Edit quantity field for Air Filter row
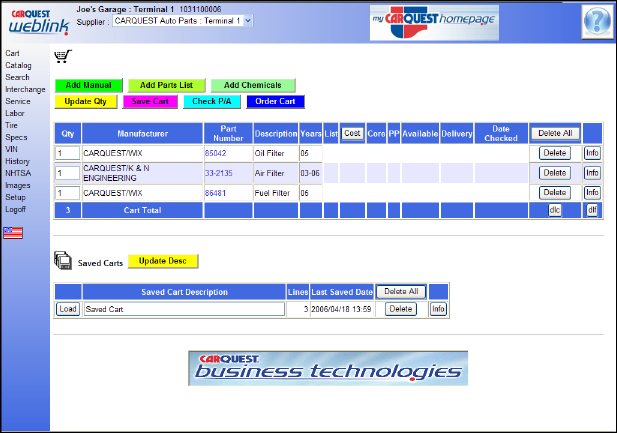The height and width of the screenshot is (433, 617). coord(67,173)
